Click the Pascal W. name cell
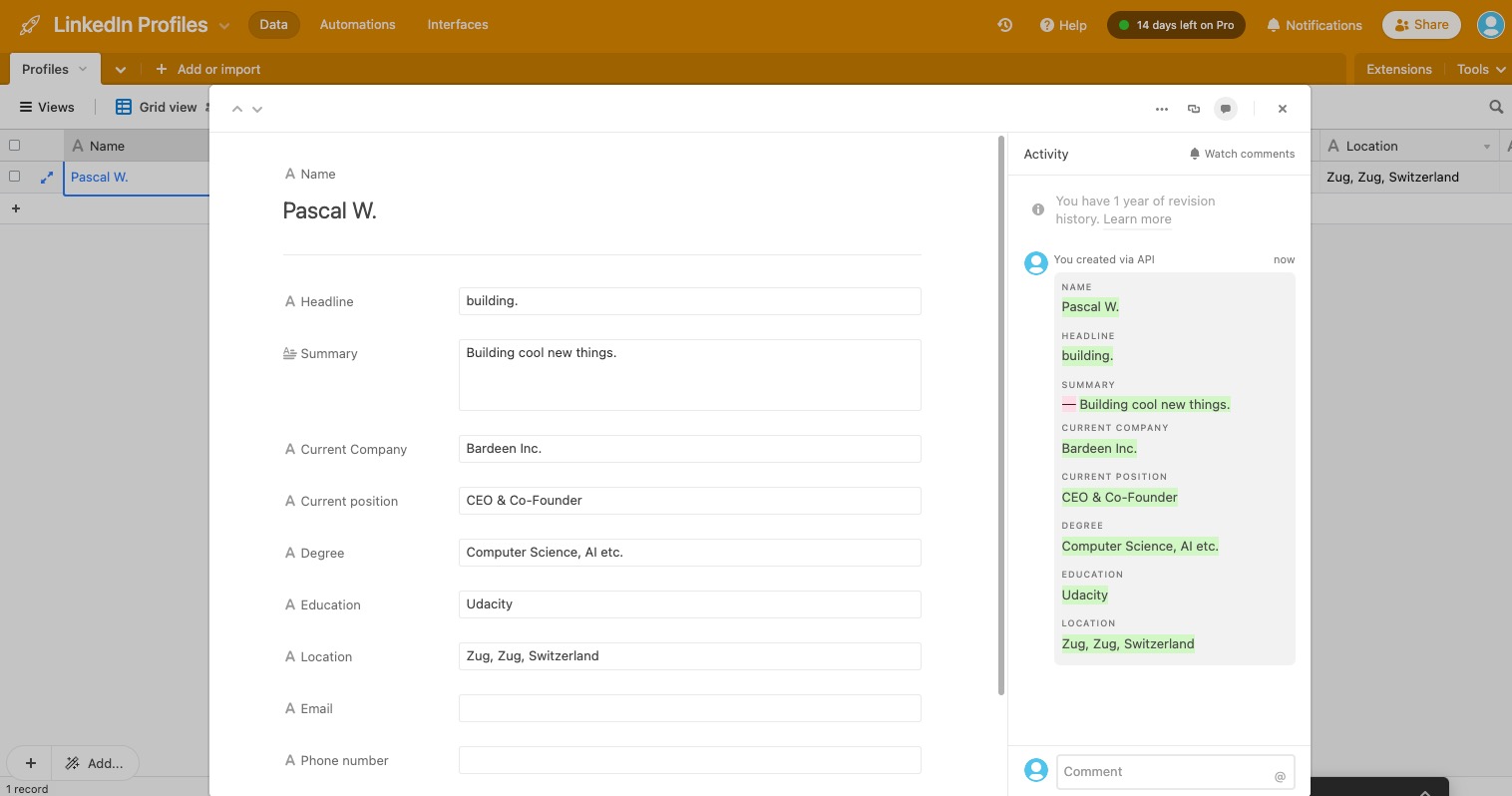1512x796 pixels. click(x=137, y=178)
